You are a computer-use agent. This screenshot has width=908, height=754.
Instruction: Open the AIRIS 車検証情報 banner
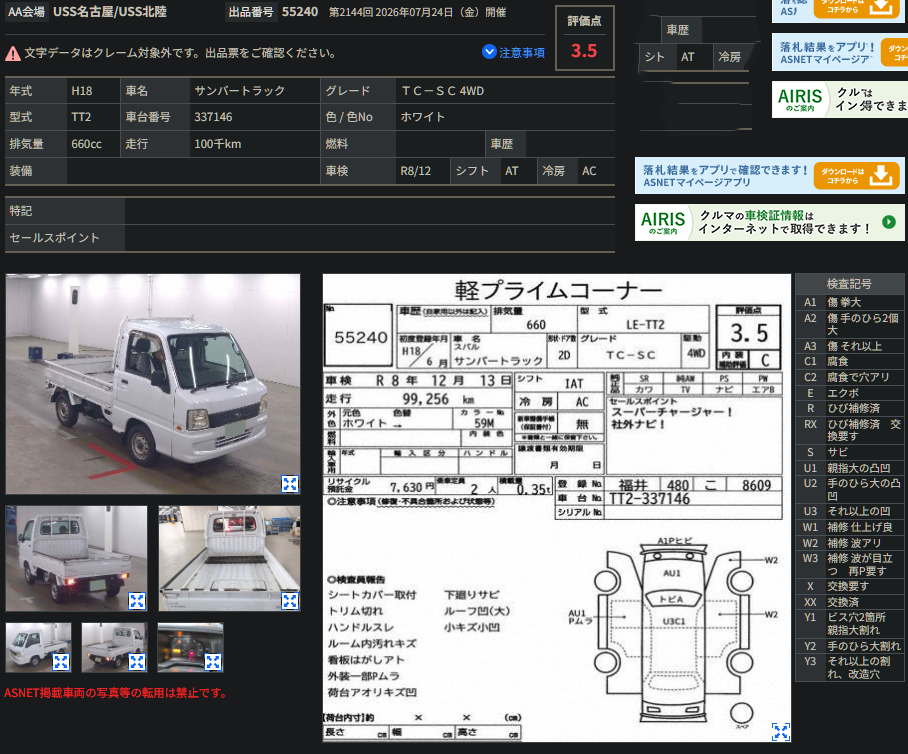click(x=770, y=222)
